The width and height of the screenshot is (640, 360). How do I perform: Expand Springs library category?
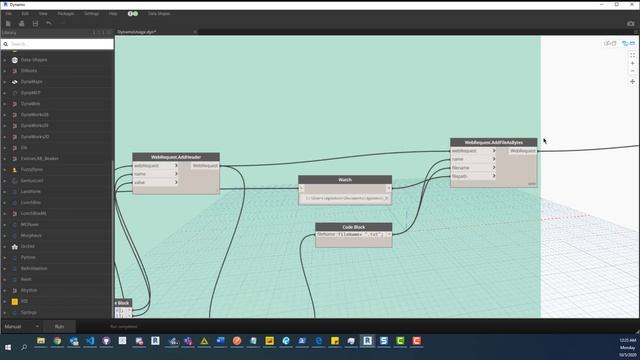coord(4,313)
